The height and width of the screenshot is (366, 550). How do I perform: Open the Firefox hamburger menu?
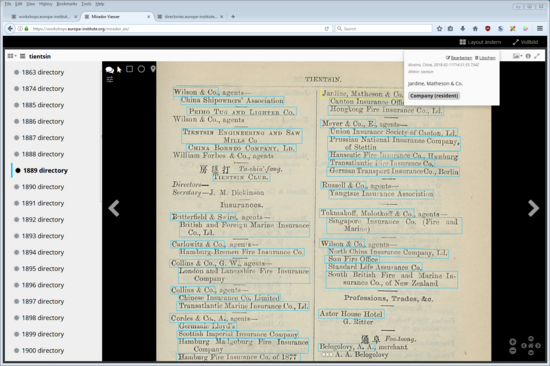pyautogui.click(x=540, y=29)
